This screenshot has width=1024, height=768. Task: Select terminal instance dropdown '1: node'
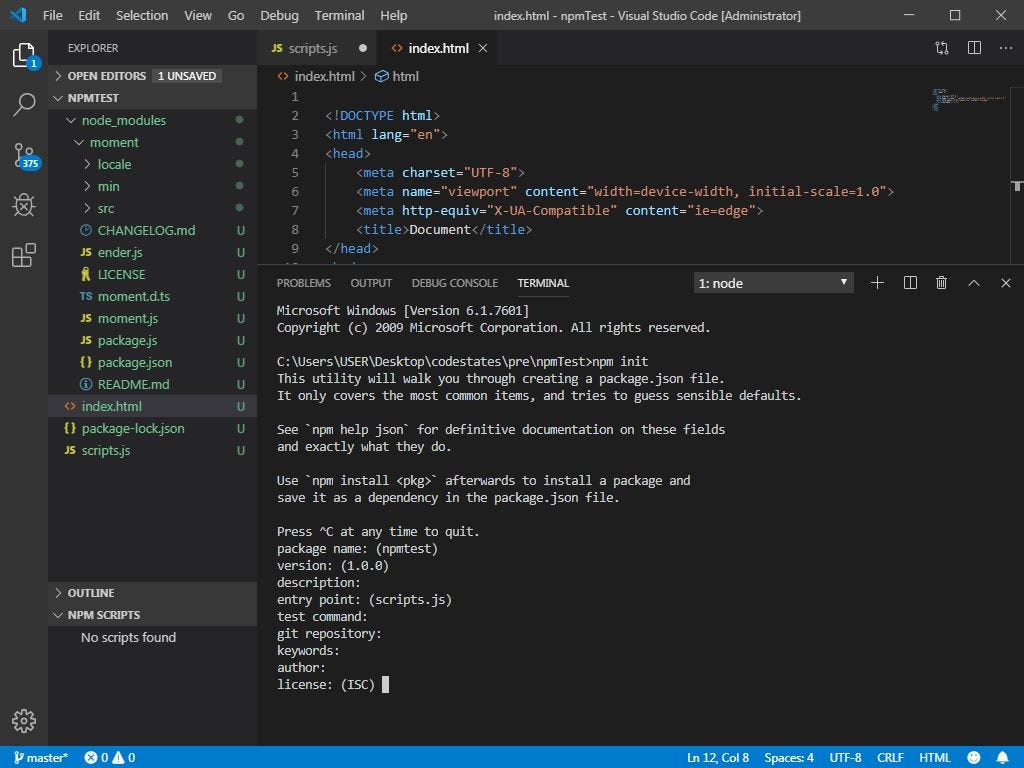[773, 283]
